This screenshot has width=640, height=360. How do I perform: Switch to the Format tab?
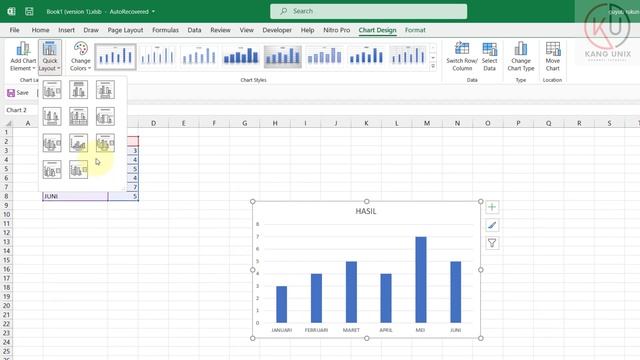pos(415,30)
